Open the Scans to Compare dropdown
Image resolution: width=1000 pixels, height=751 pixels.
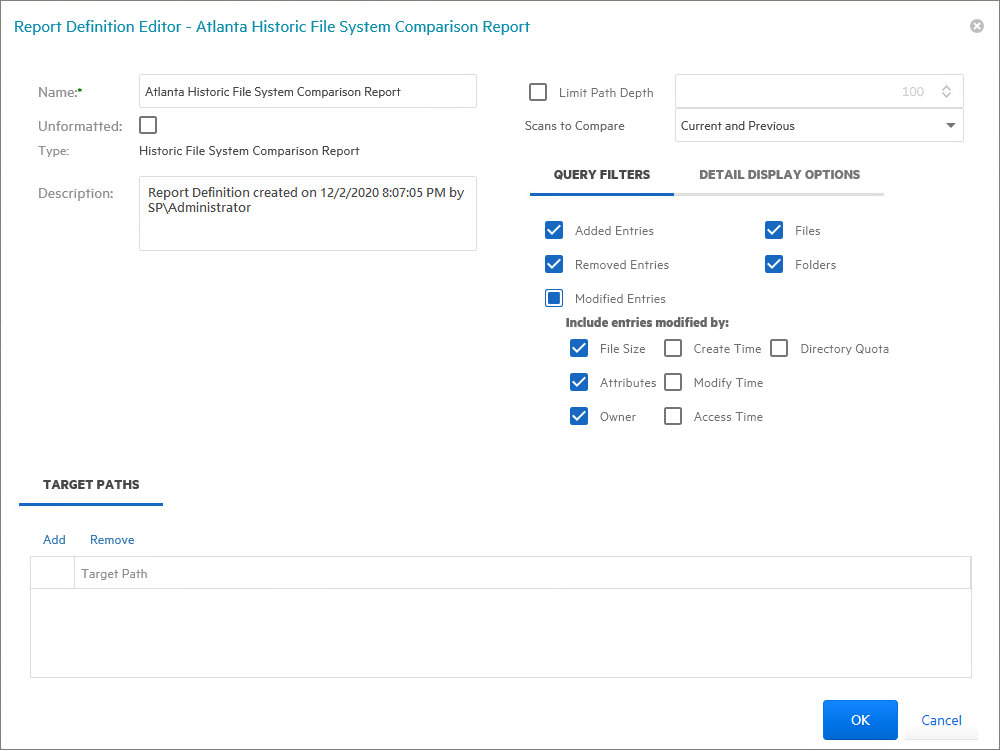[949, 126]
